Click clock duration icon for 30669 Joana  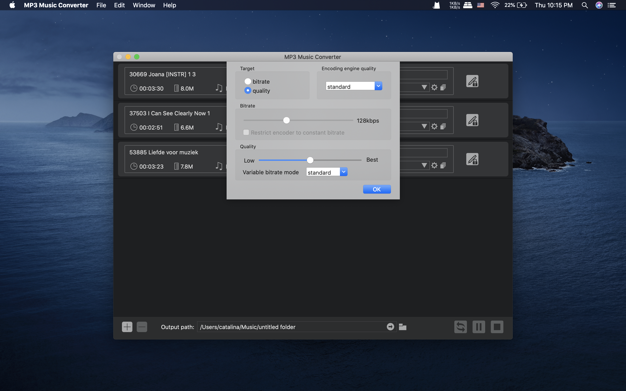point(134,88)
